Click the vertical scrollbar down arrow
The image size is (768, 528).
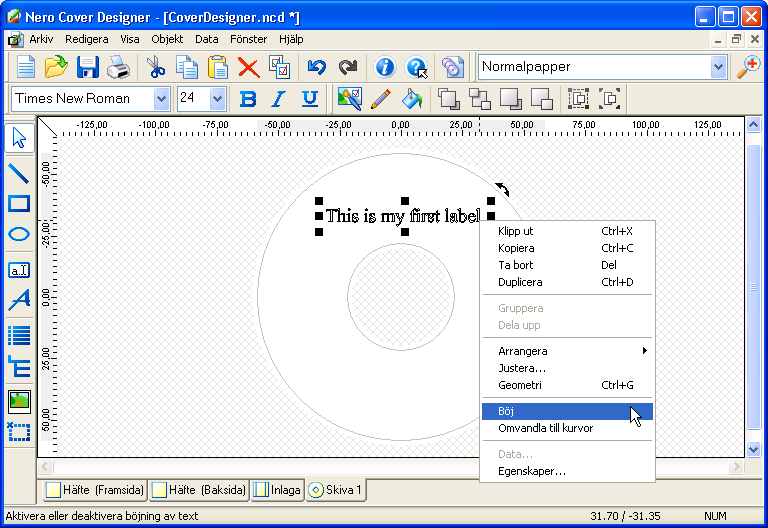pos(753,449)
